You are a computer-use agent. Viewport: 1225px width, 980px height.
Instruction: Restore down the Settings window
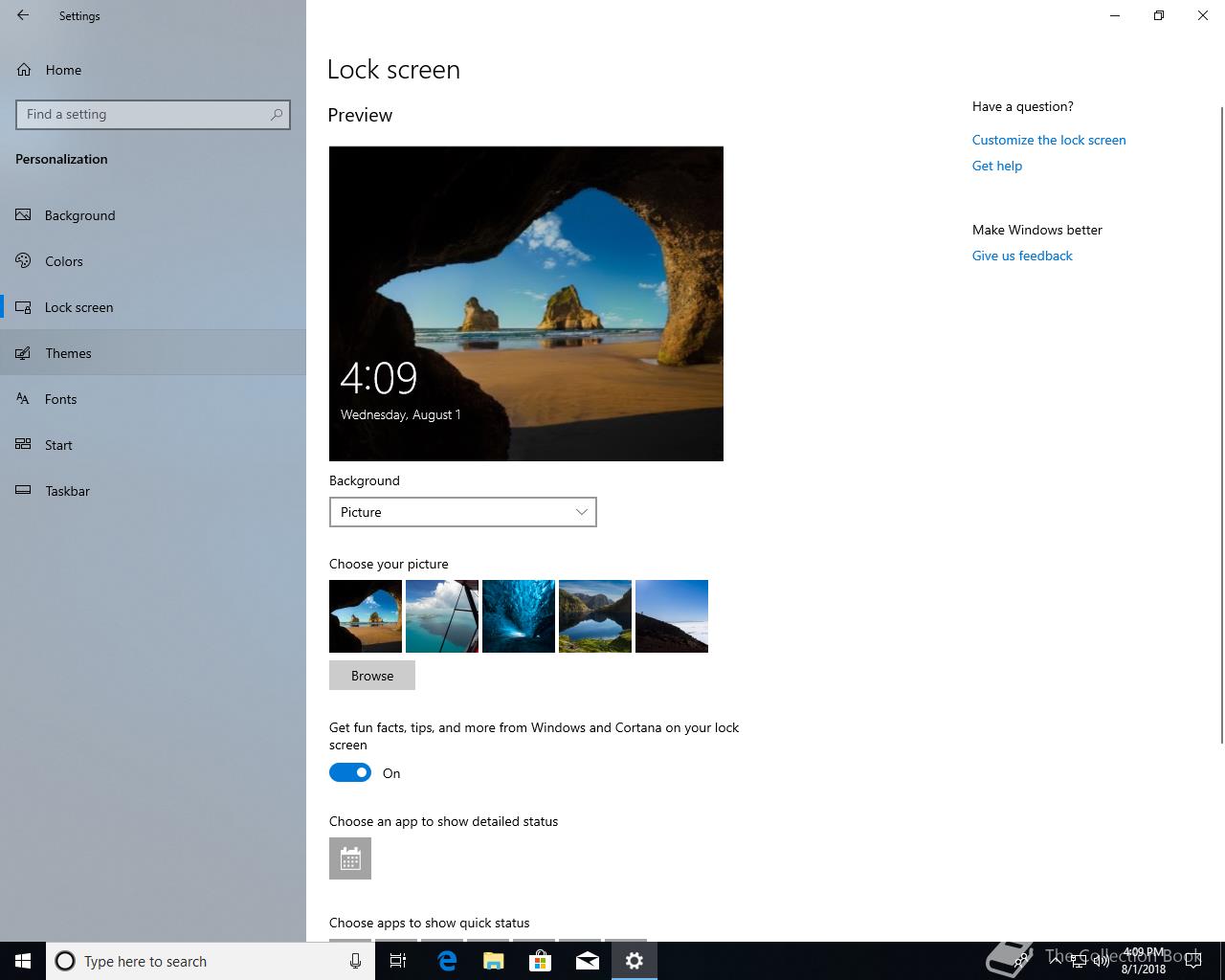click(1159, 15)
